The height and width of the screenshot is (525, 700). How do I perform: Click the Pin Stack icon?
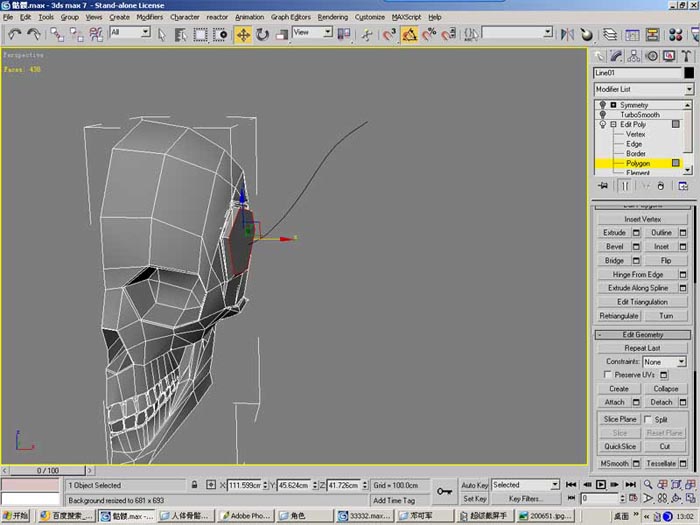tap(603, 186)
